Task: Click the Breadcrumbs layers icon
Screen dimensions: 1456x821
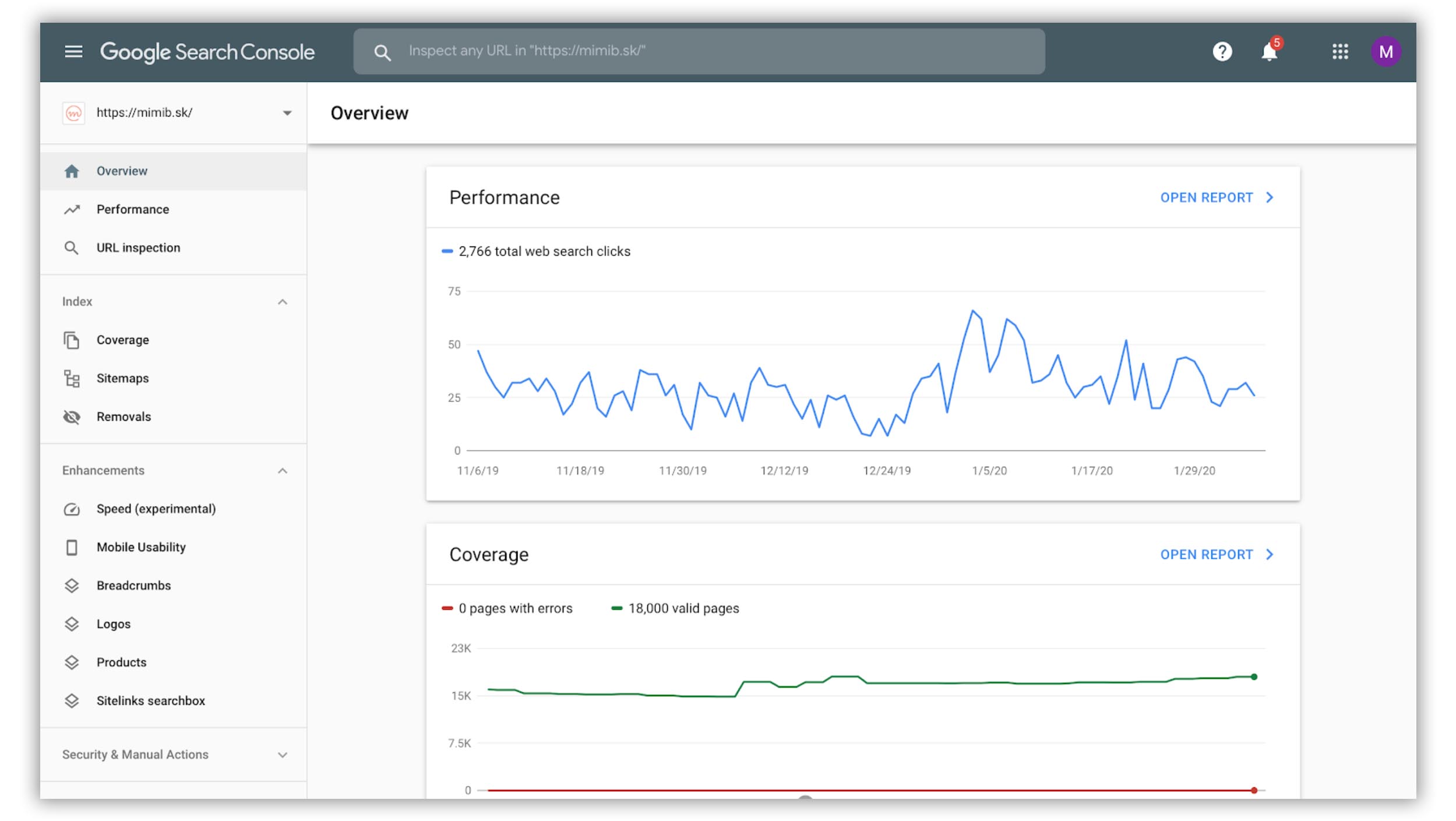Action: pyautogui.click(x=72, y=586)
